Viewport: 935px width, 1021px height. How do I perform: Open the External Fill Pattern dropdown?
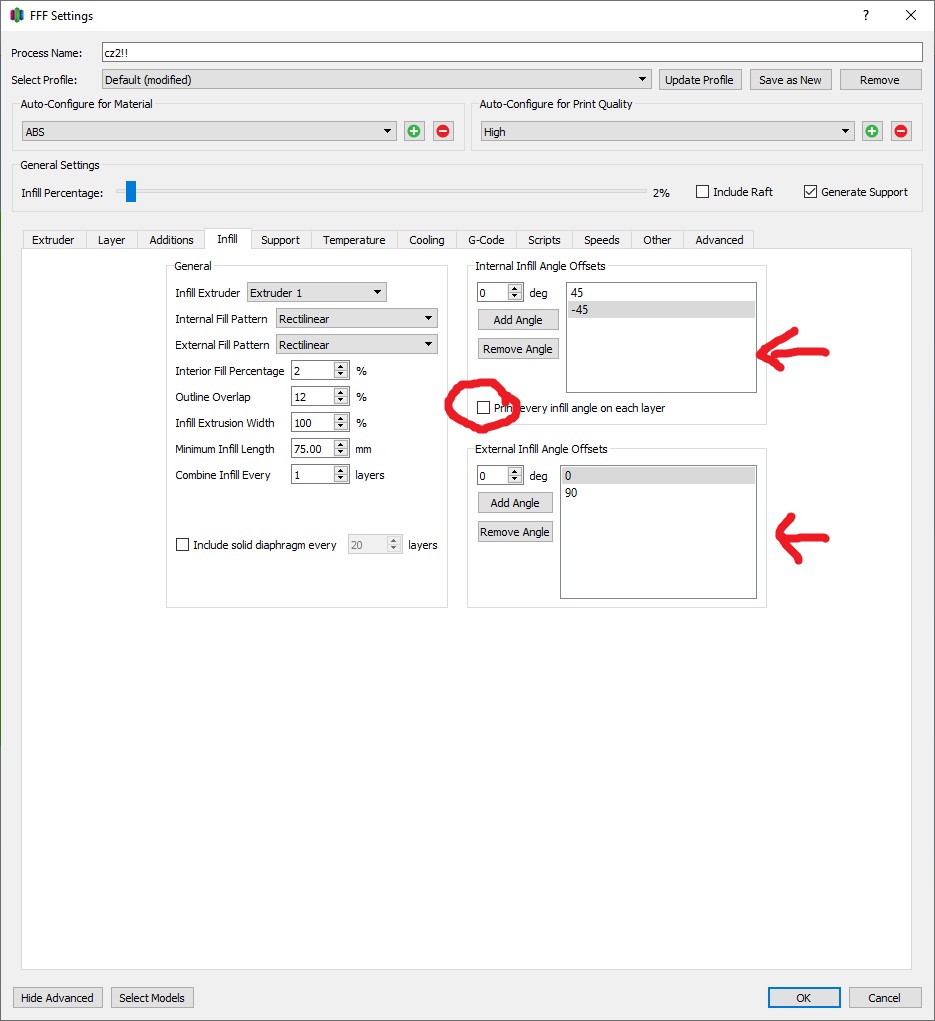(357, 344)
